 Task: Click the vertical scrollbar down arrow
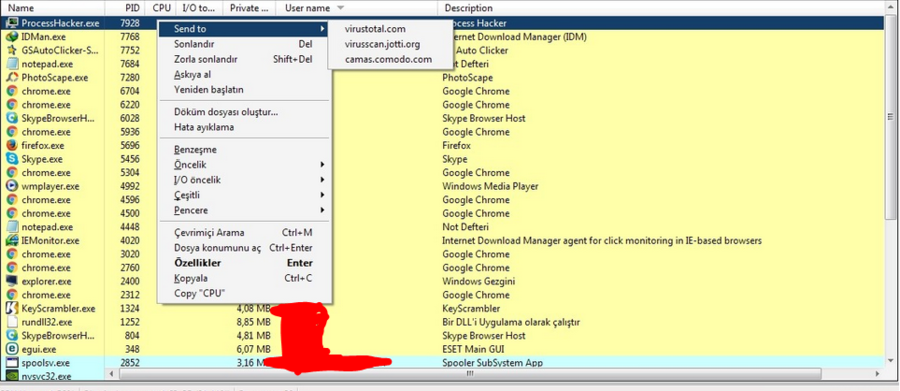(x=891, y=361)
